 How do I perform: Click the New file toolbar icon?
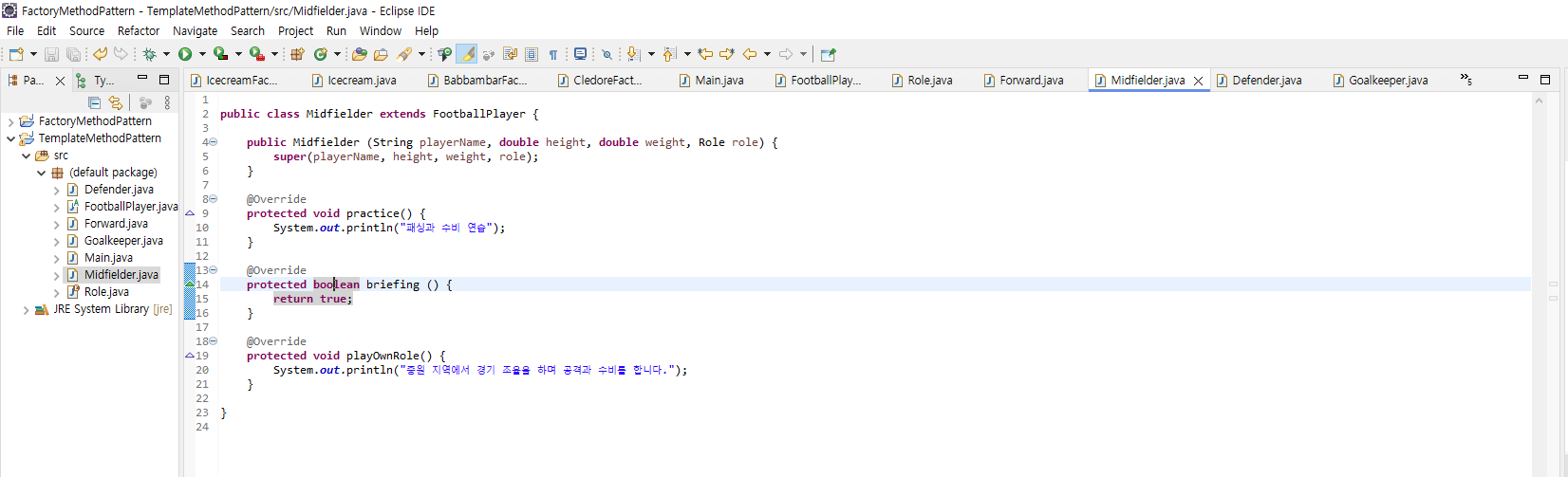[x=15, y=54]
